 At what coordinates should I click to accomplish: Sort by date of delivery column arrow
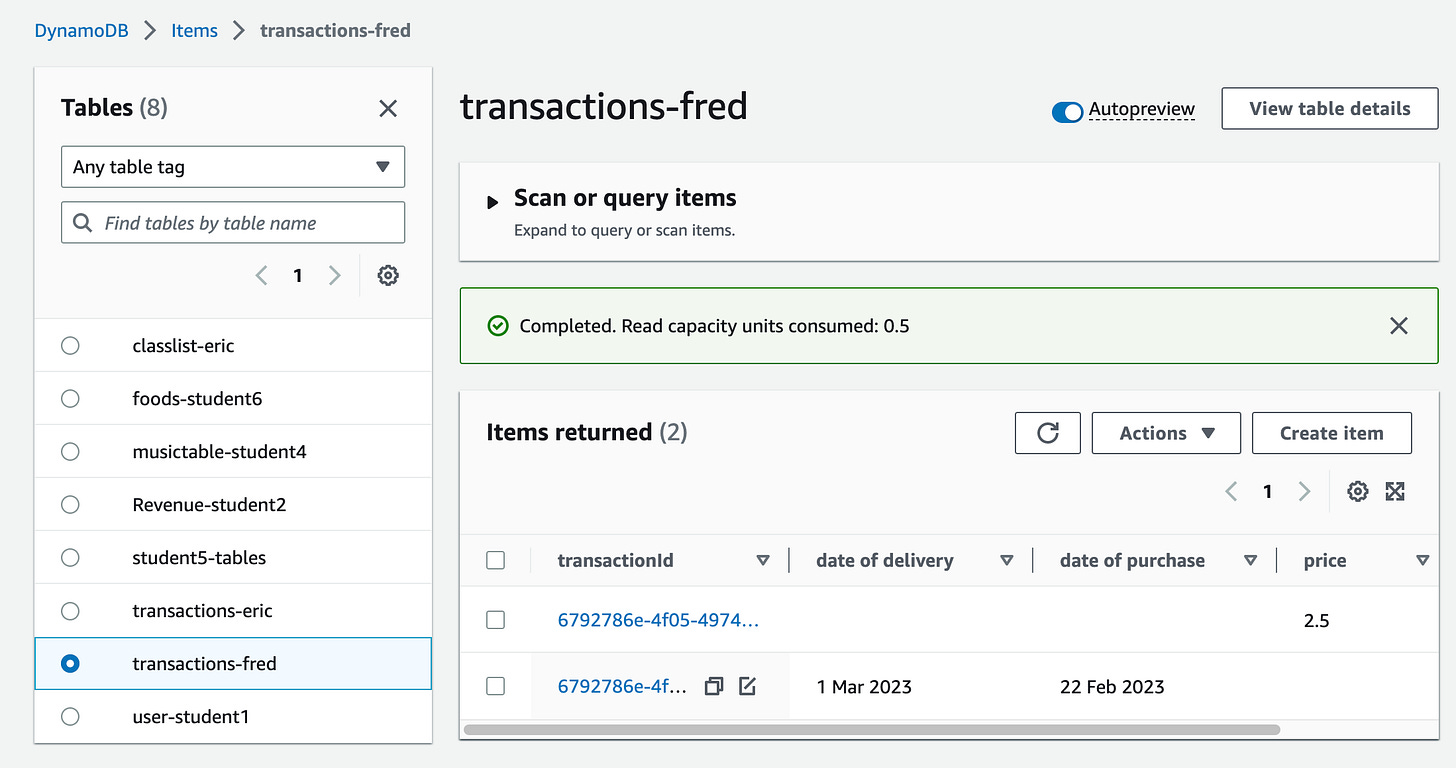point(1007,561)
